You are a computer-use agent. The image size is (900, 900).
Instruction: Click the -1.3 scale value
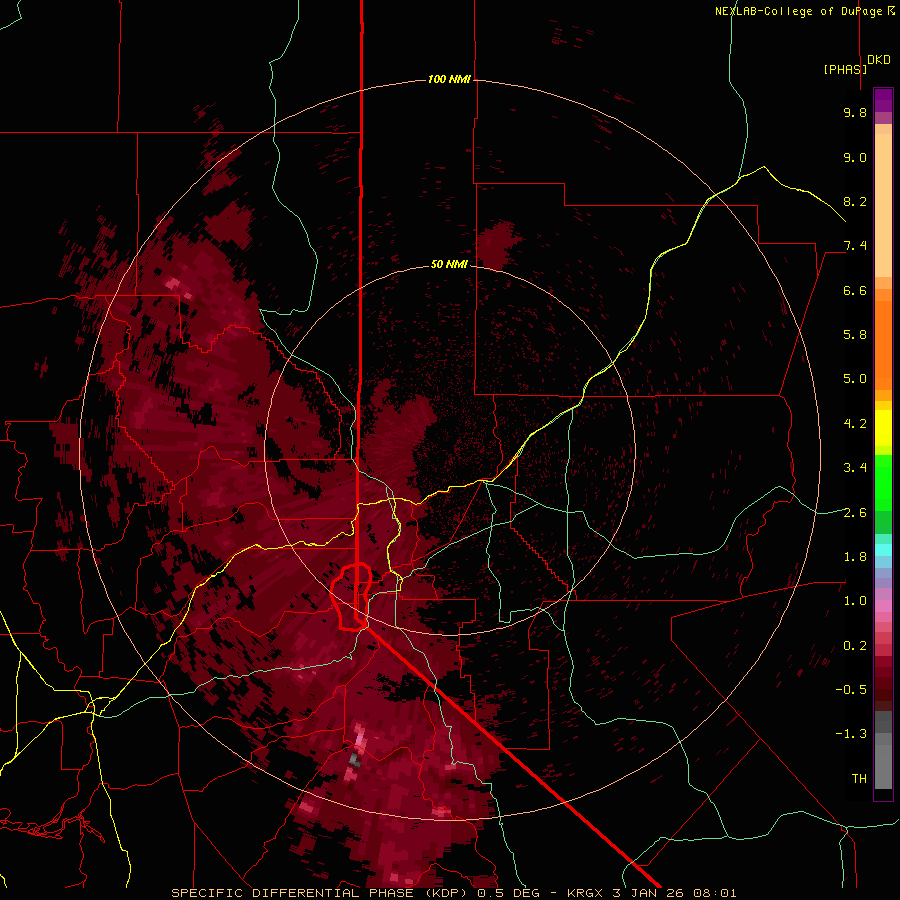click(851, 734)
